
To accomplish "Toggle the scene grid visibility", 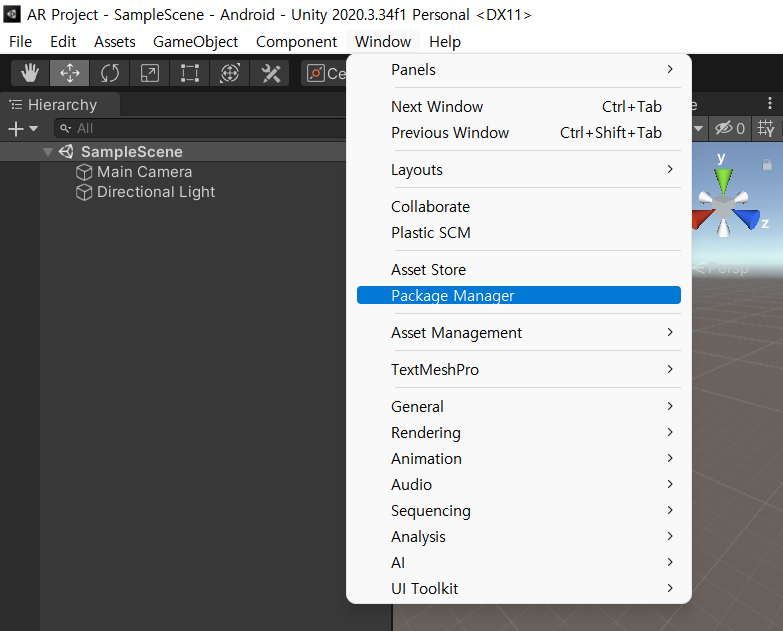I will (x=766, y=128).
